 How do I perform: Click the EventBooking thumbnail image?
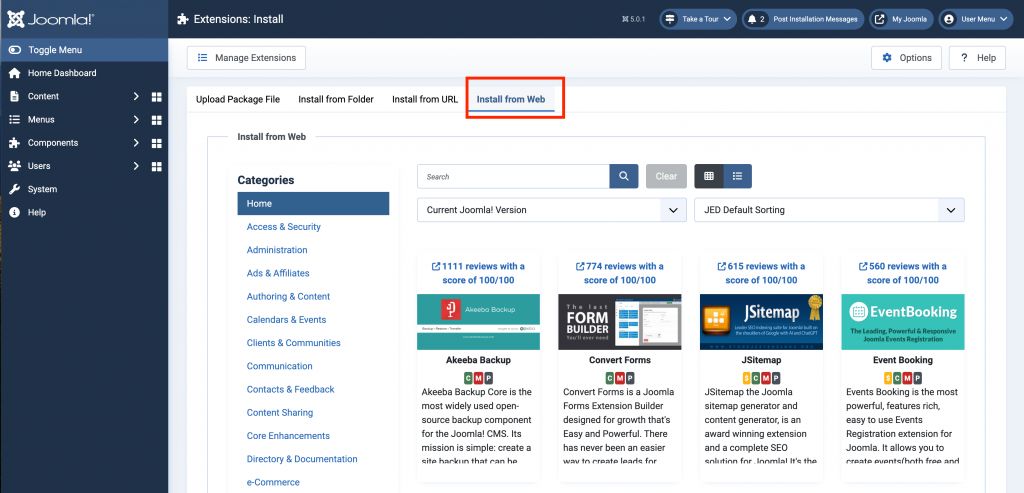pos(903,322)
